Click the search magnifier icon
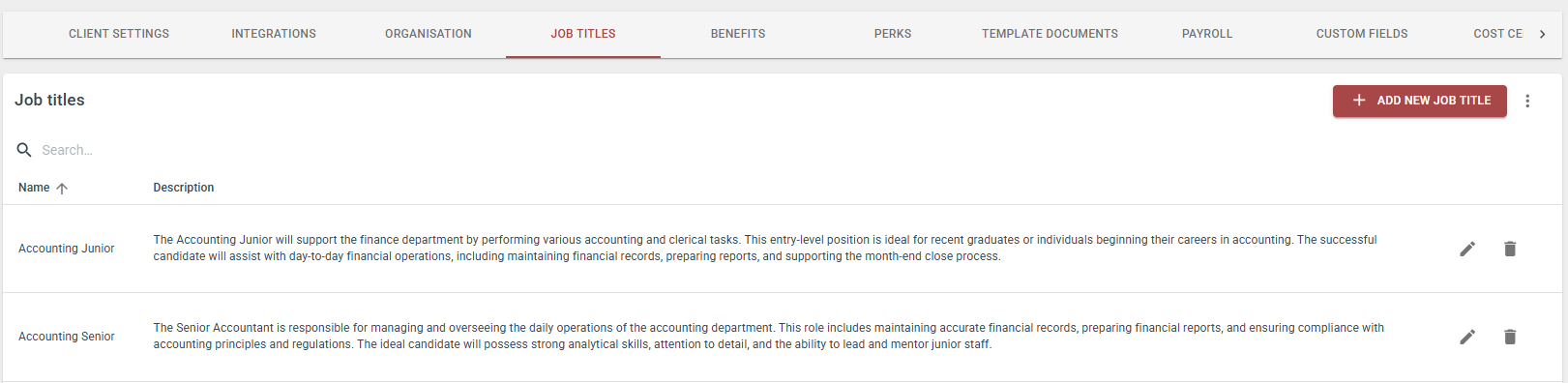 (25, 150)
